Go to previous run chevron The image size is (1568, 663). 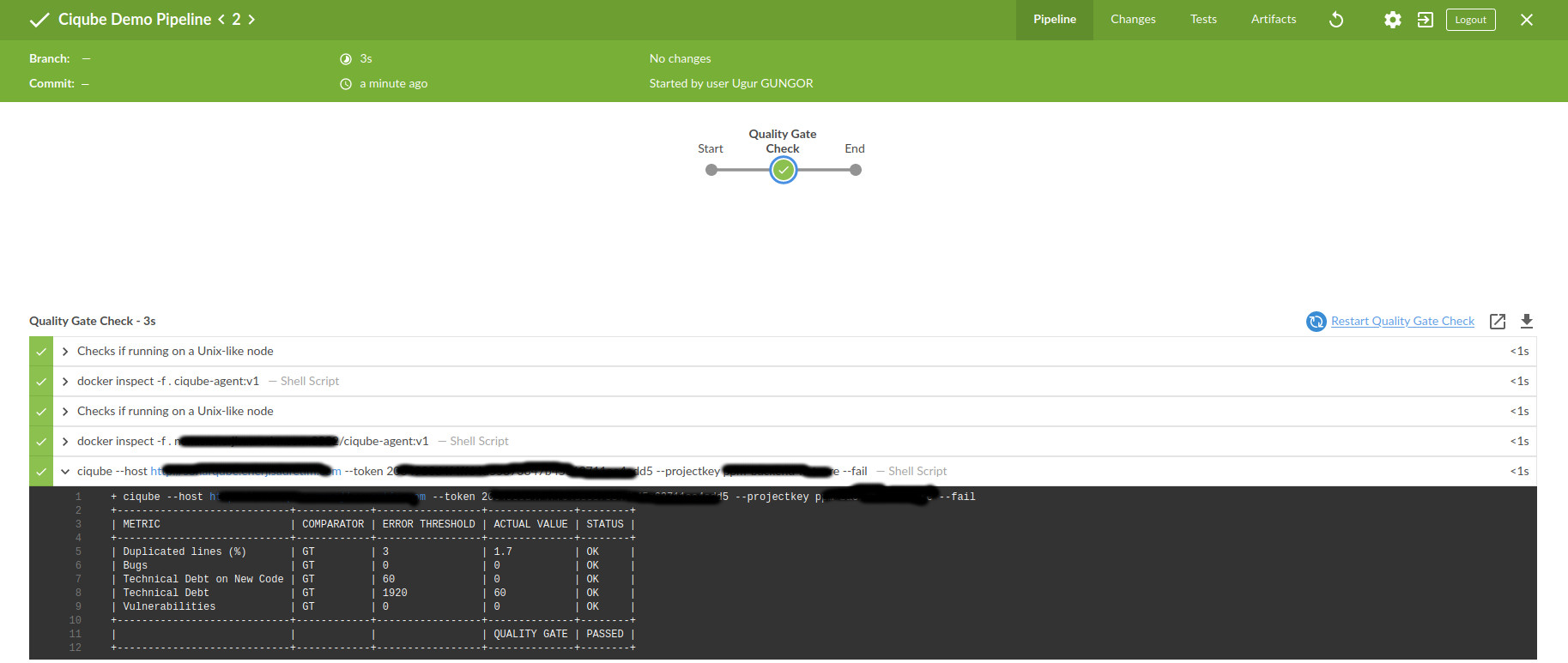pos(221,19)
